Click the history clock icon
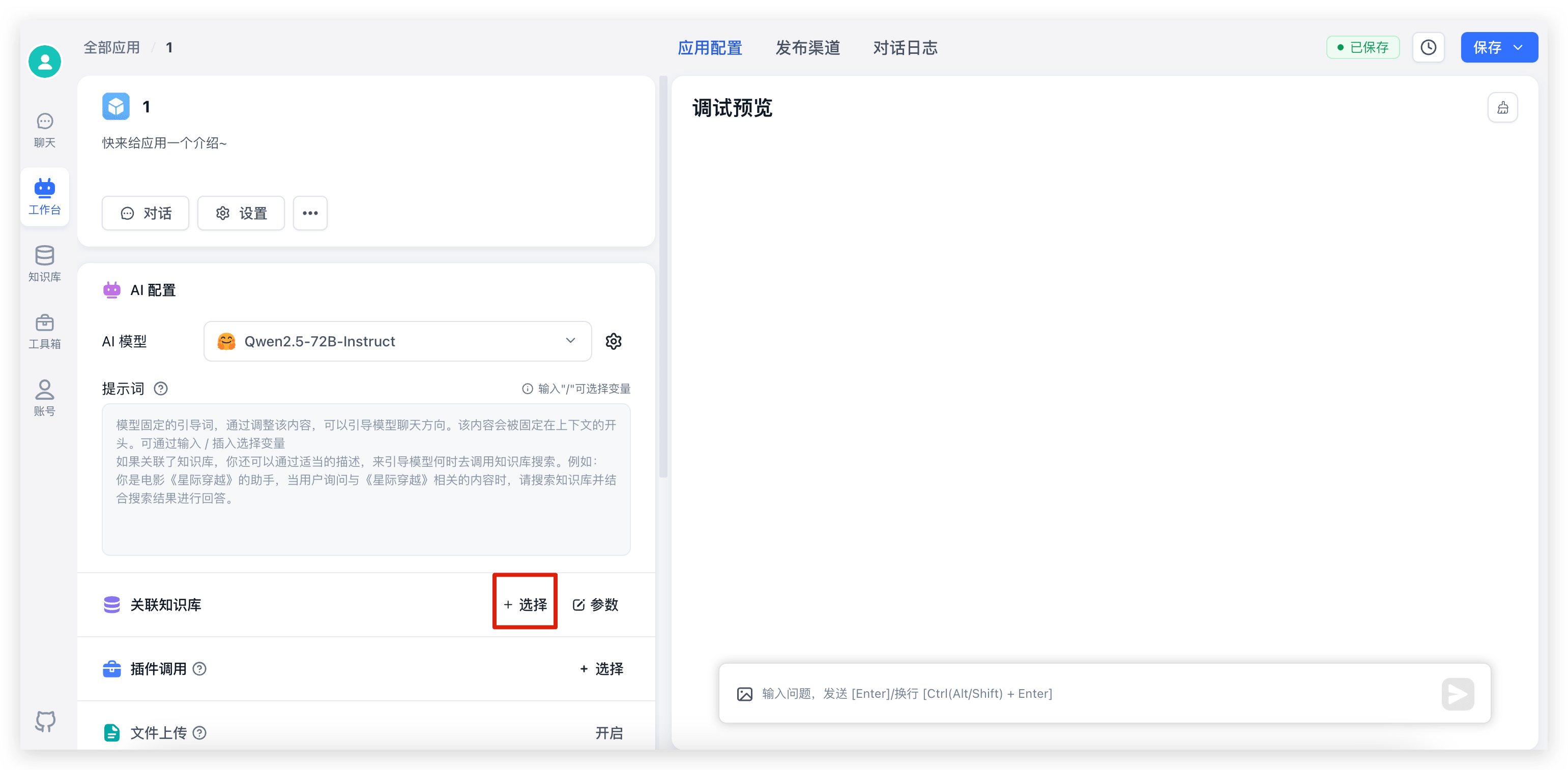 (1428, 47)
